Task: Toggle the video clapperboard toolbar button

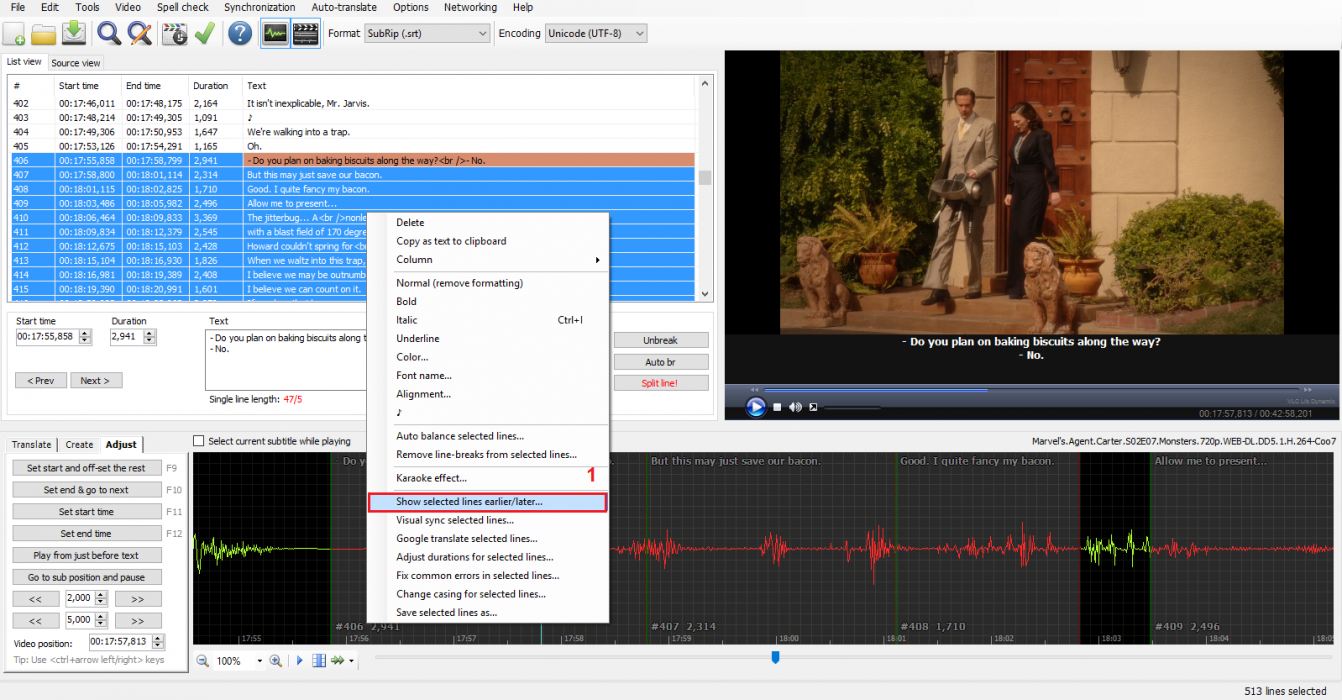Action: coord(305,34)
